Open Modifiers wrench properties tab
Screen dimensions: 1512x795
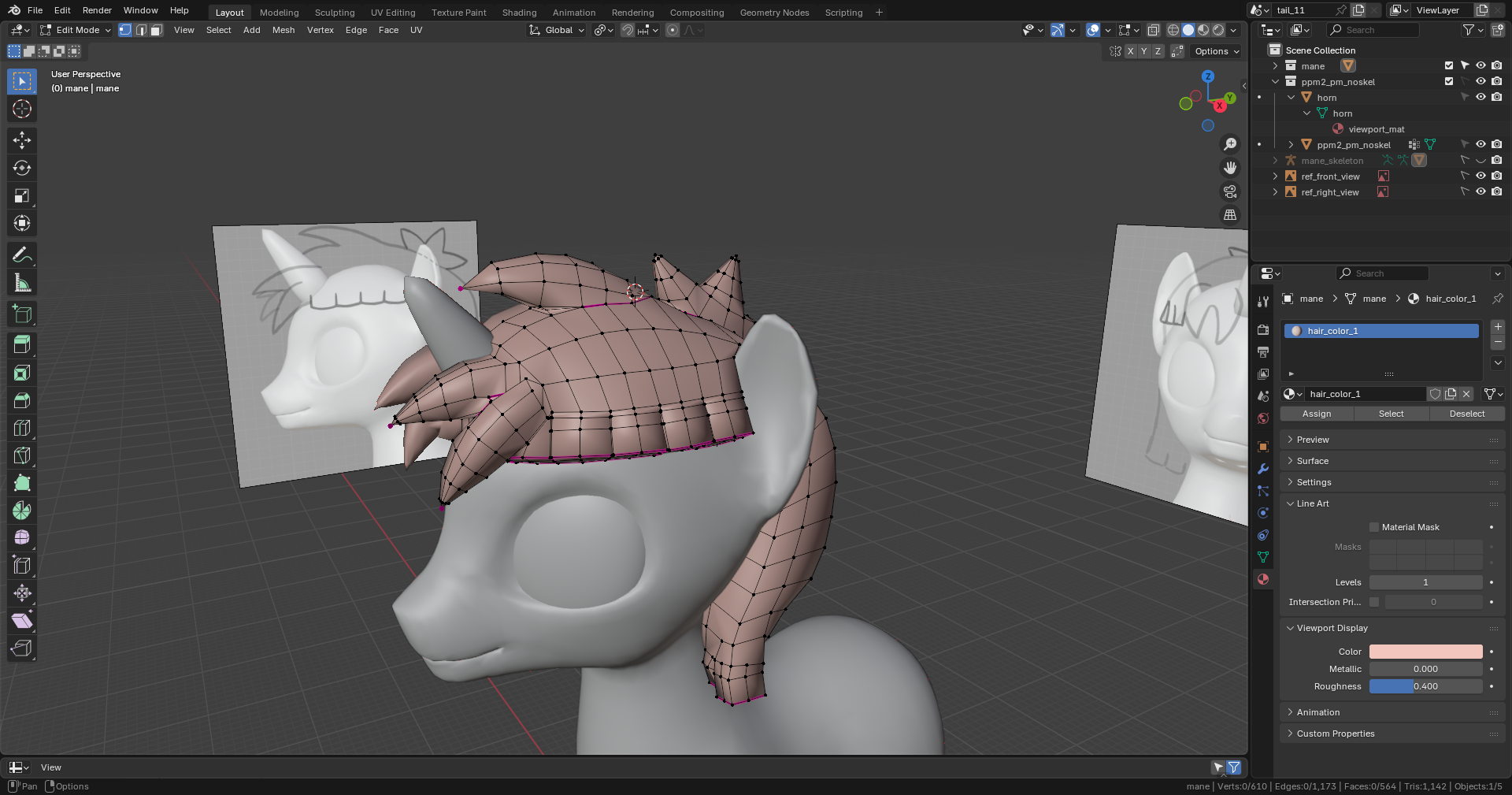1263,469
